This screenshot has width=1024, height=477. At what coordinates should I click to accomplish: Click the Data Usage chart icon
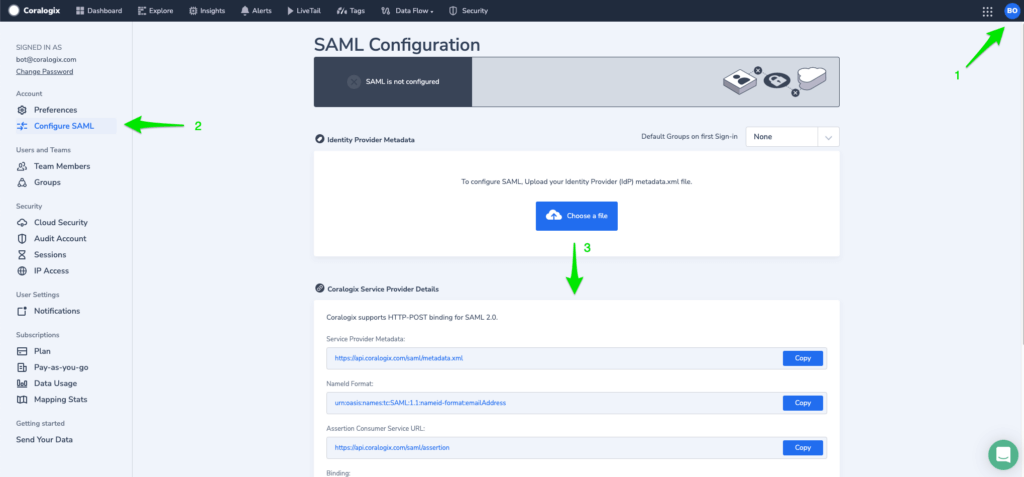22,384
